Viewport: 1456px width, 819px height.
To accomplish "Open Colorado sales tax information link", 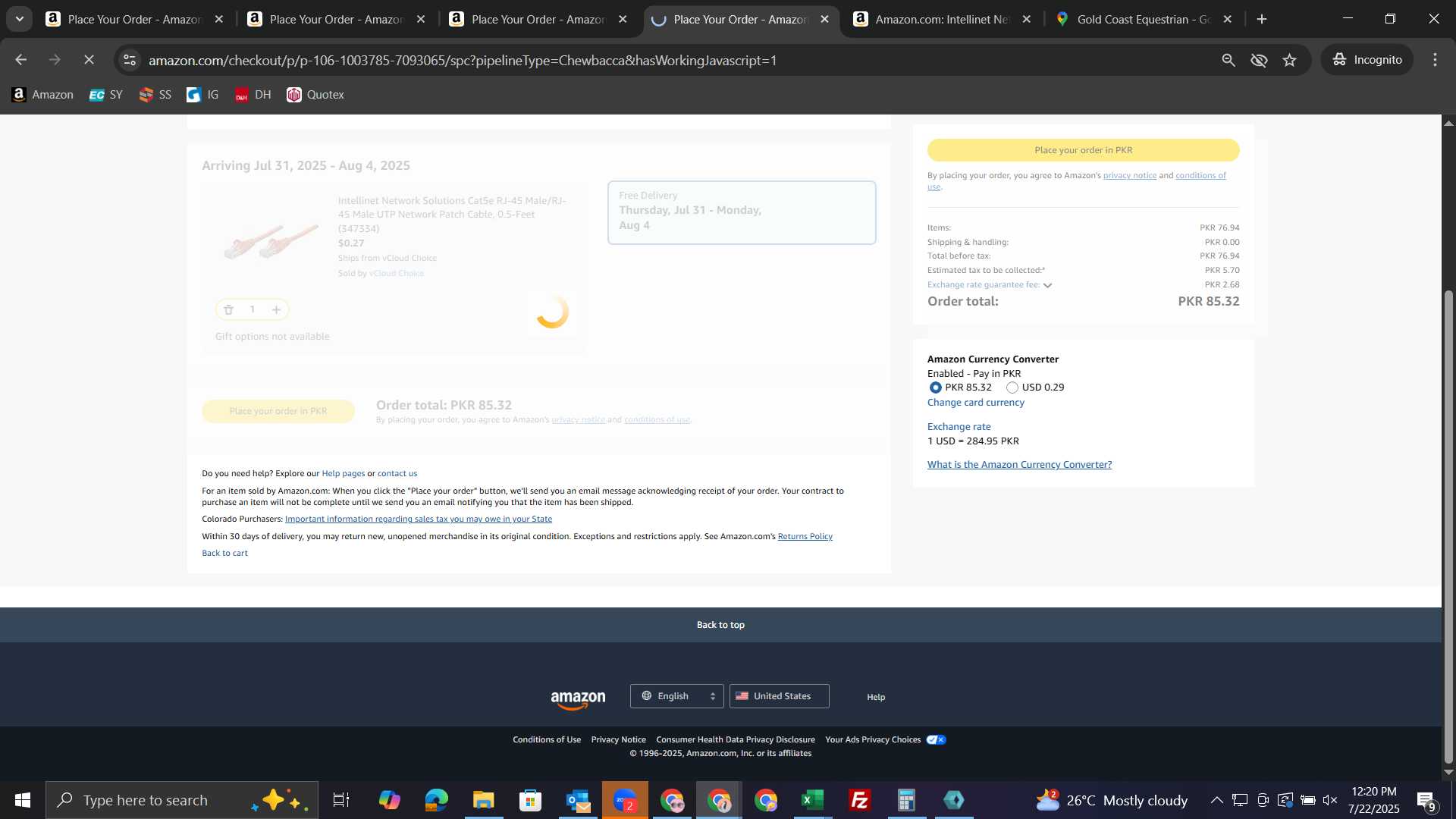I will (419, 519).
